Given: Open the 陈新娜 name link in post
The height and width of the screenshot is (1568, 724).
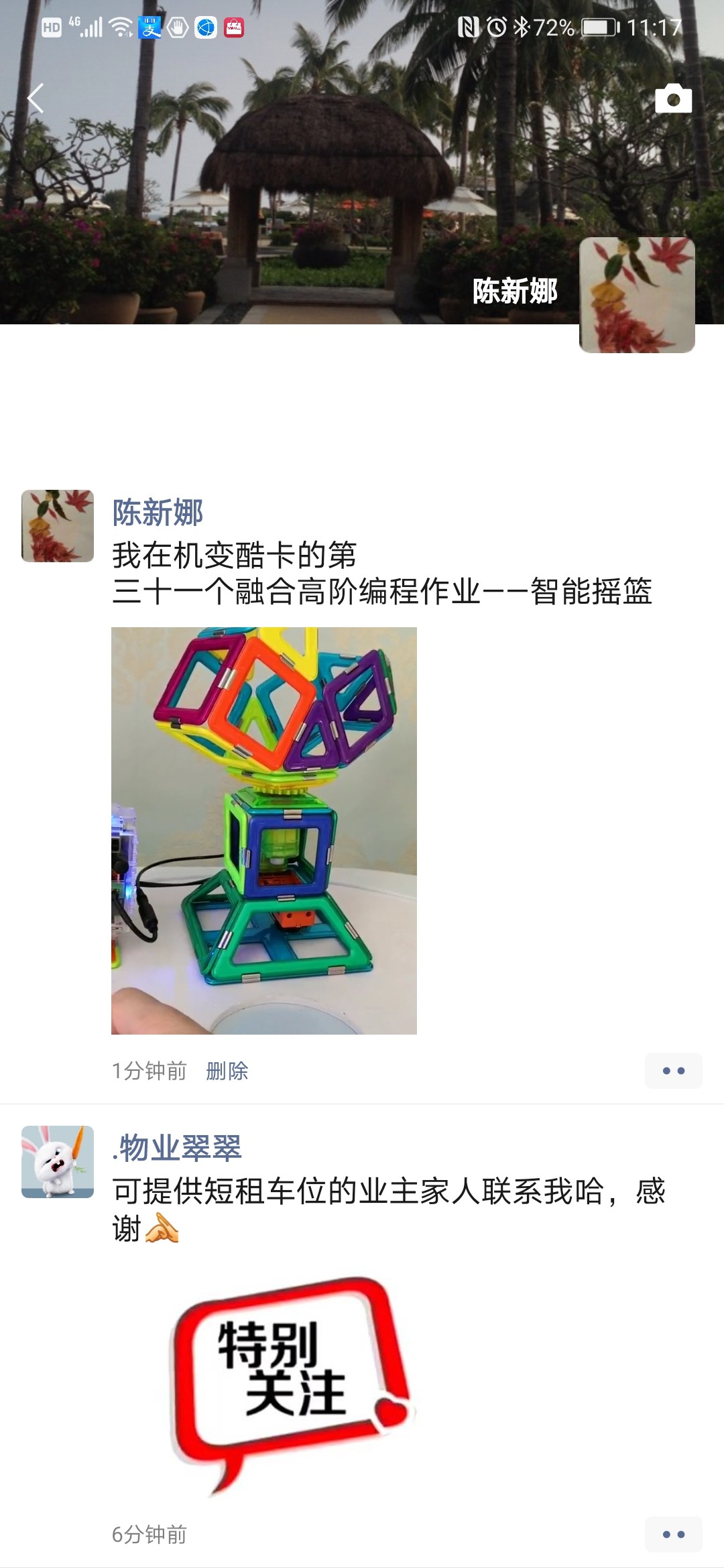Looking at the screenshot, I should (x=158, y=513).
